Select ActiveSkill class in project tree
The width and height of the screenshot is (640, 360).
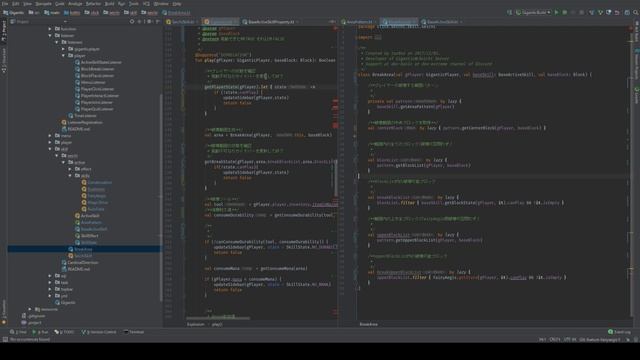(x=87, y=216)
